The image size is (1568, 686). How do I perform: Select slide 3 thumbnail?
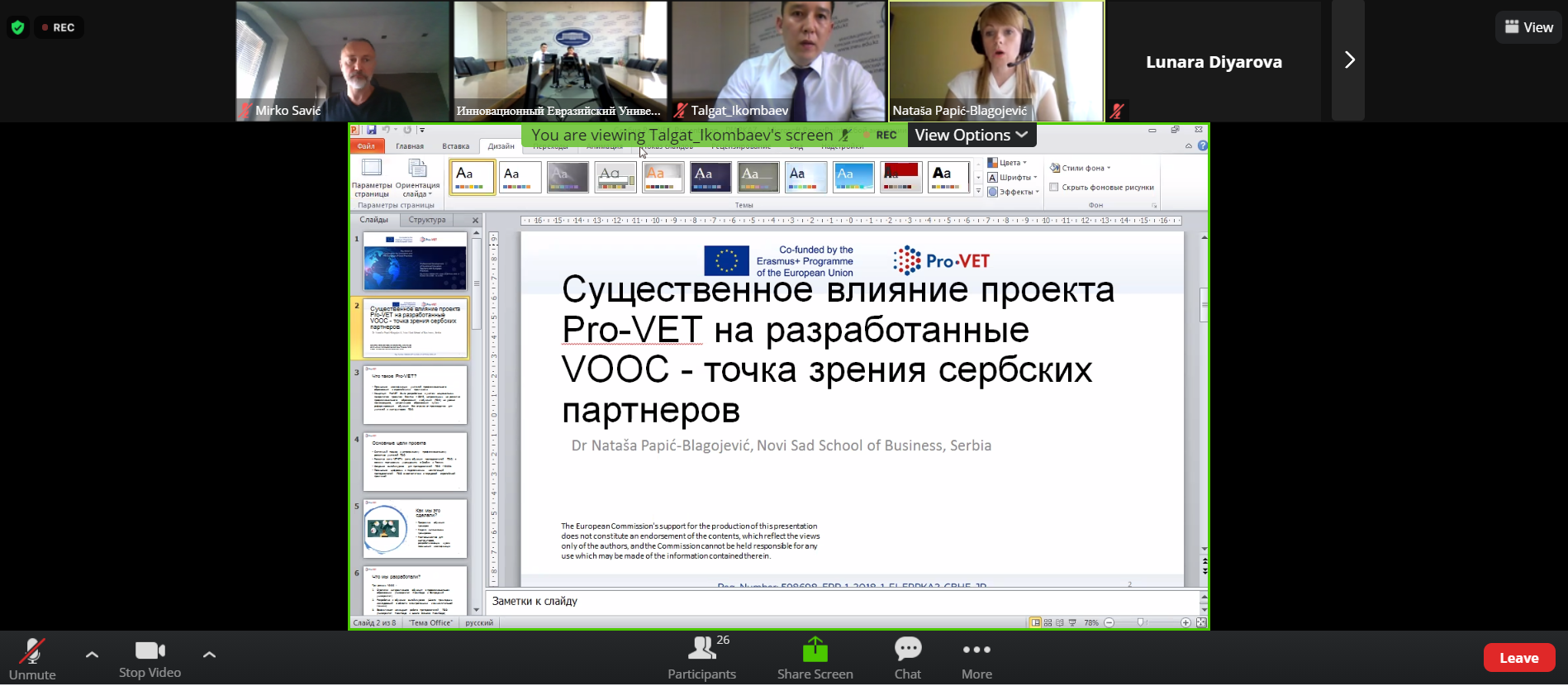tap(415, 395)
